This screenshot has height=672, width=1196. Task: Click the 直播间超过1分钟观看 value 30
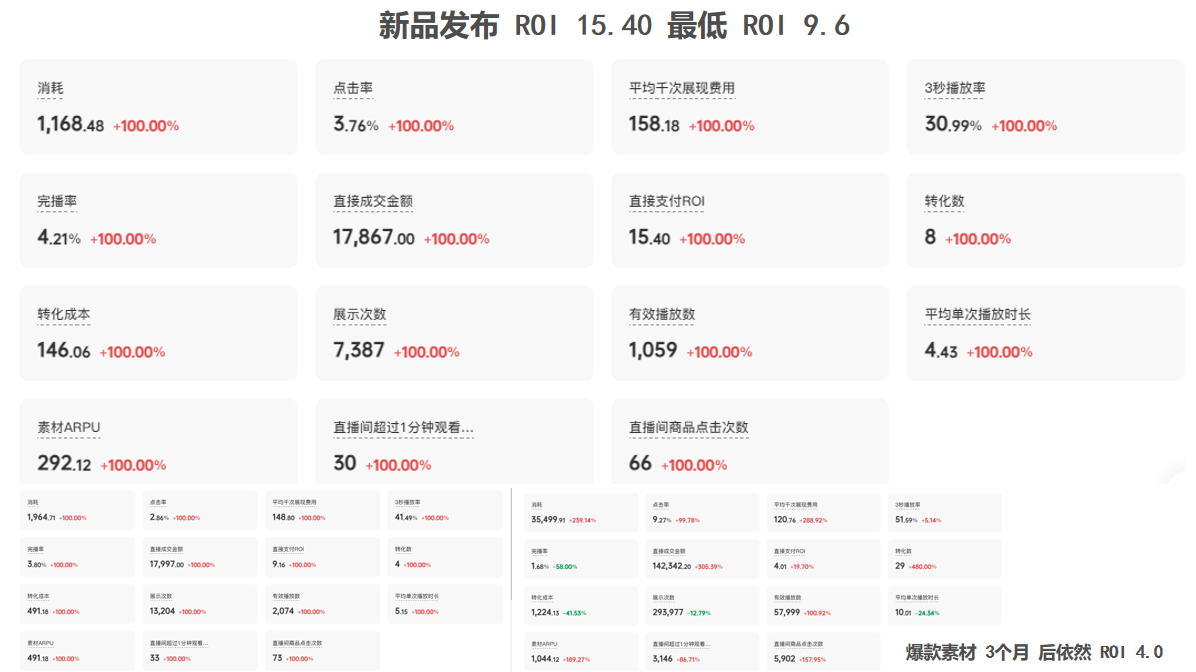pos(345,463)
